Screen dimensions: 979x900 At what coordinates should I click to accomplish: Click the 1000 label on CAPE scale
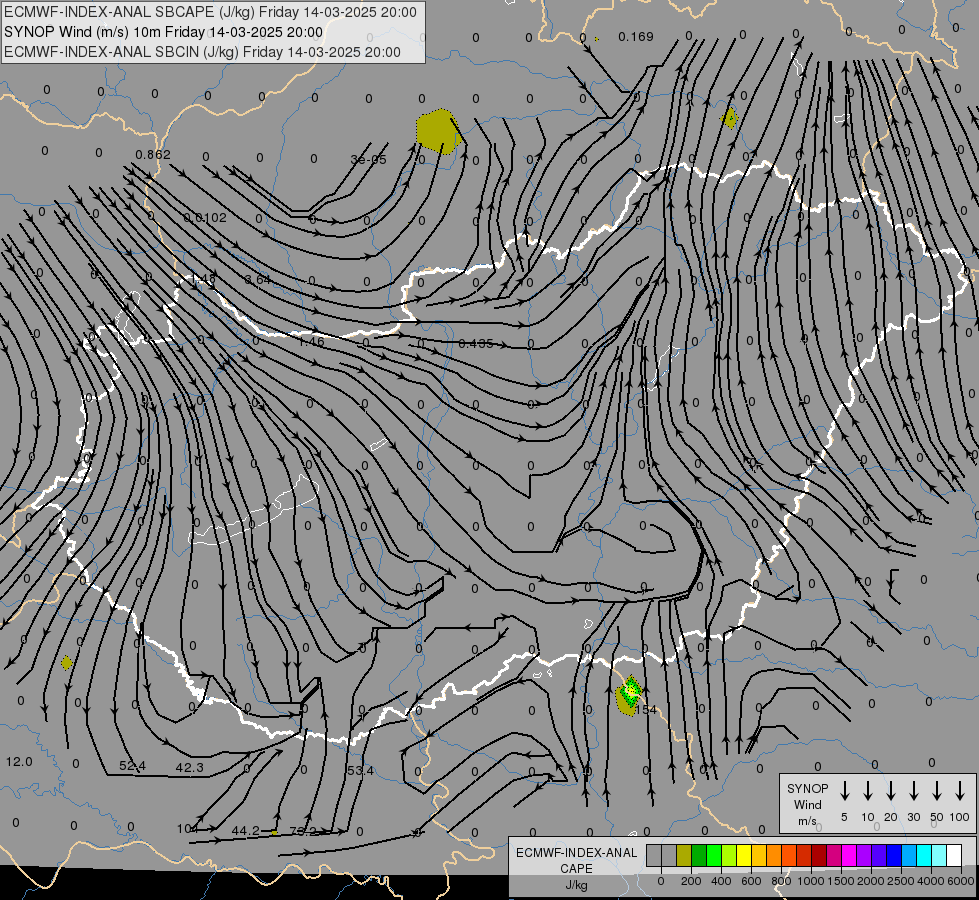click(810, 881)
